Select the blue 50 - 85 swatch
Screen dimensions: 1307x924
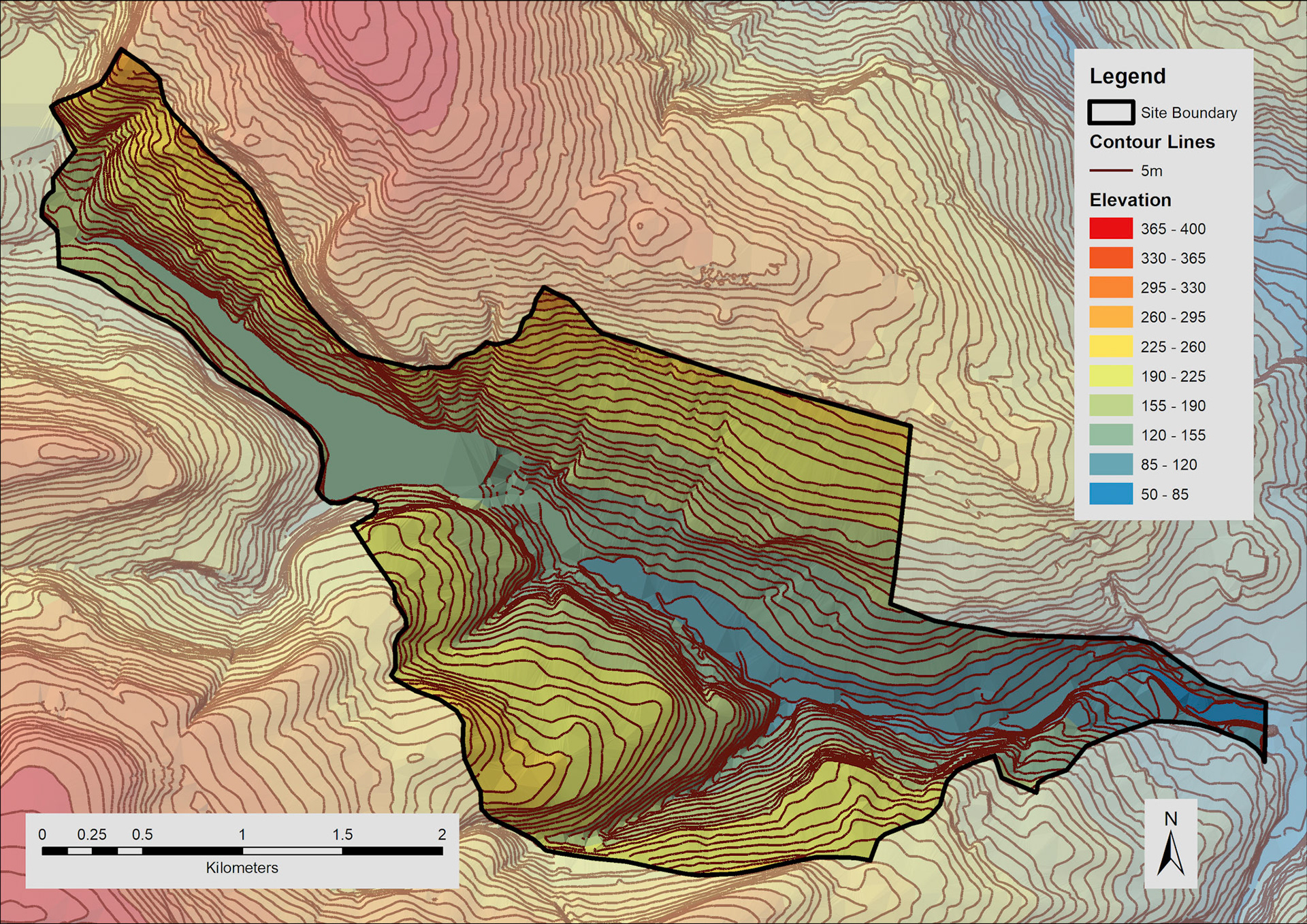click(1111, 494)
